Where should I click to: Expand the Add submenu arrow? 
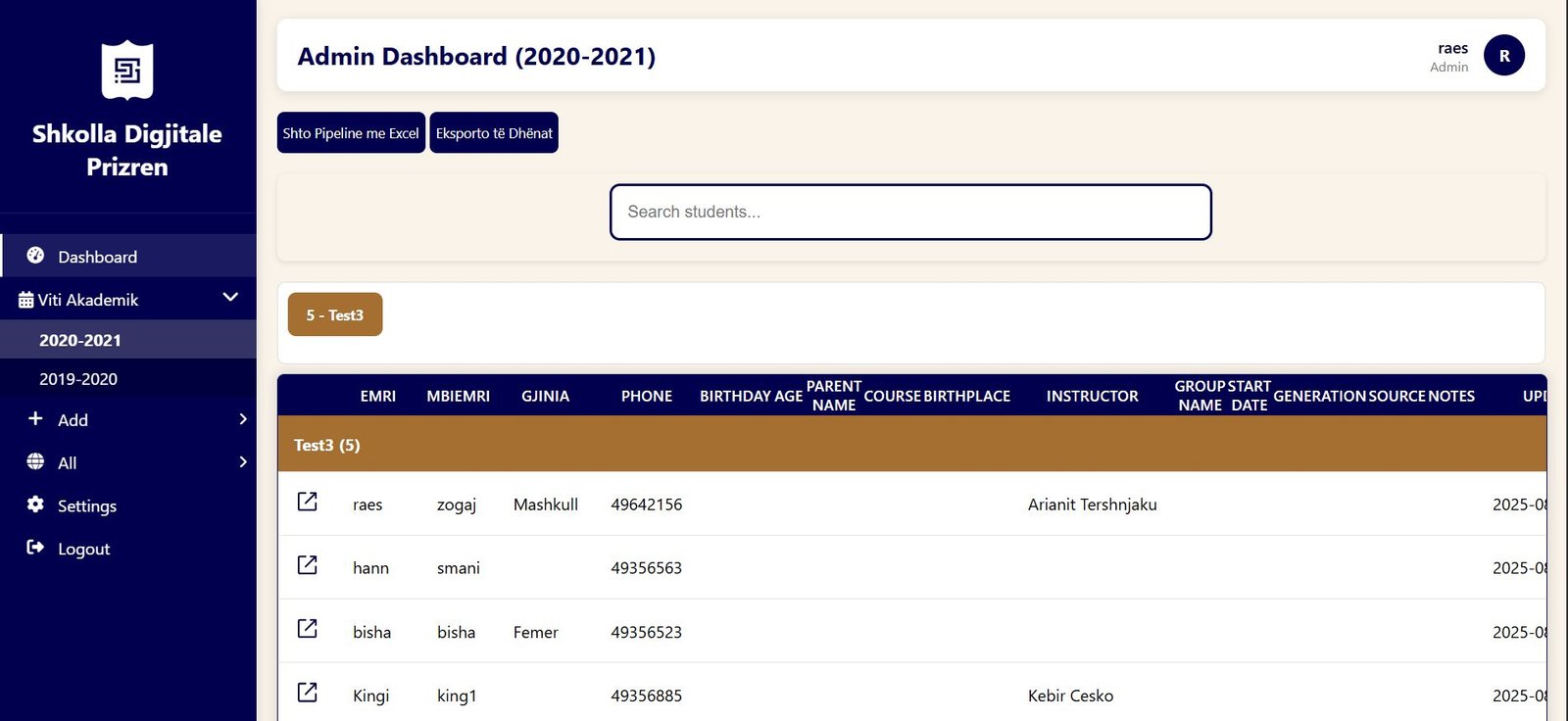[243, 419]
